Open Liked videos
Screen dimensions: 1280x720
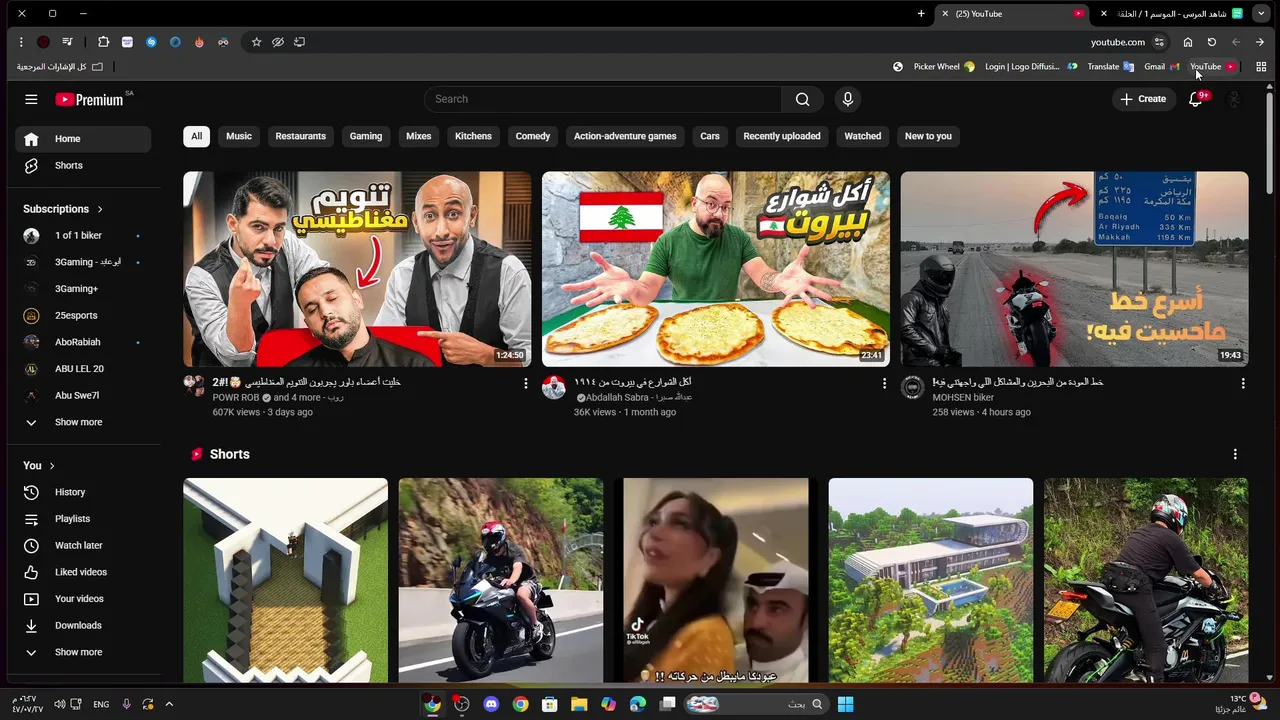pos(83,572)
